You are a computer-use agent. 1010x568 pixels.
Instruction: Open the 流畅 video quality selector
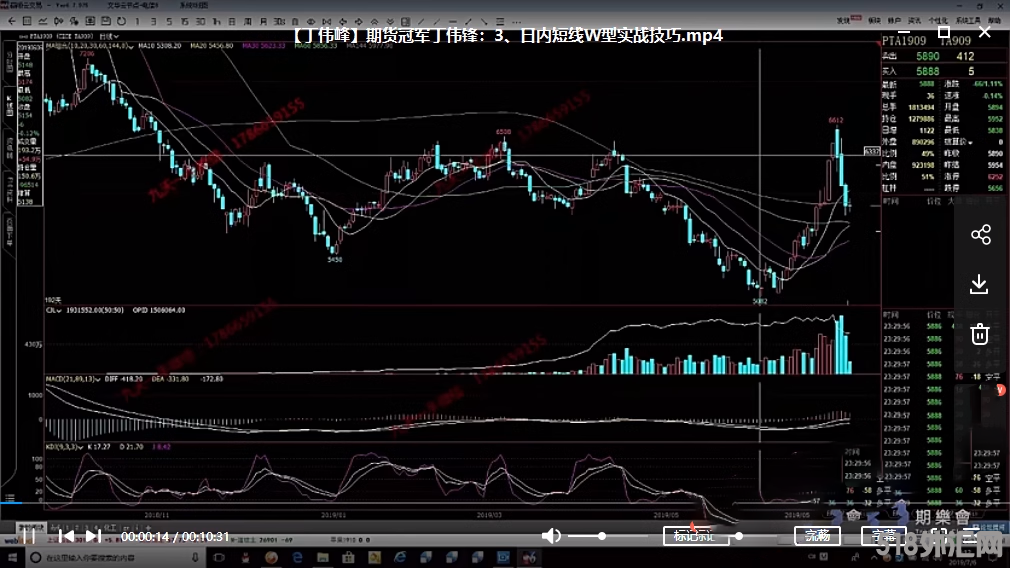click(x=817, y=536)
